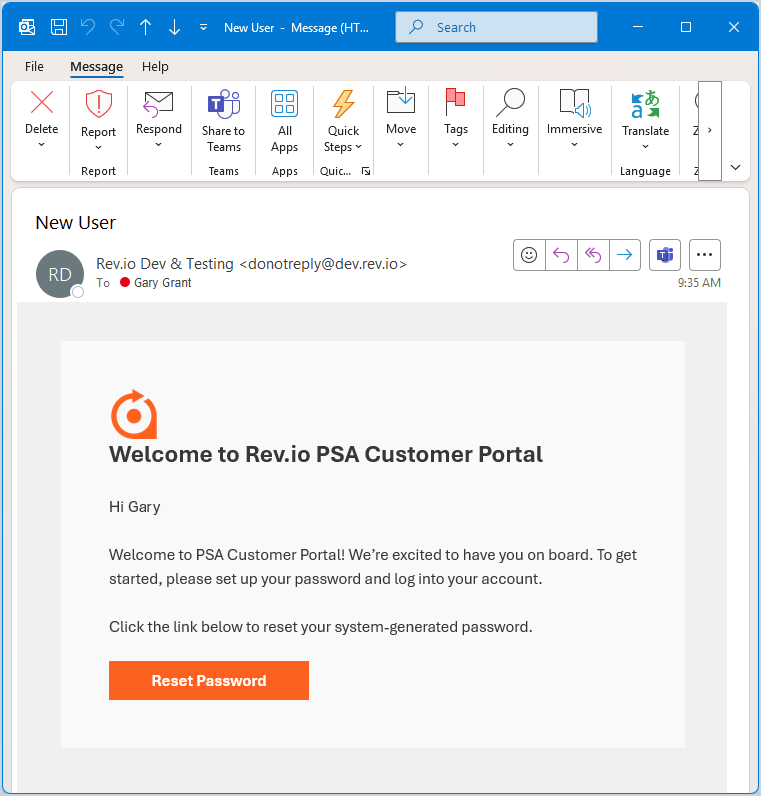The image size is (761, 796).
Task: Open Customize Quick Access Toolbar dropdown
Action: [x=204, y=27]
